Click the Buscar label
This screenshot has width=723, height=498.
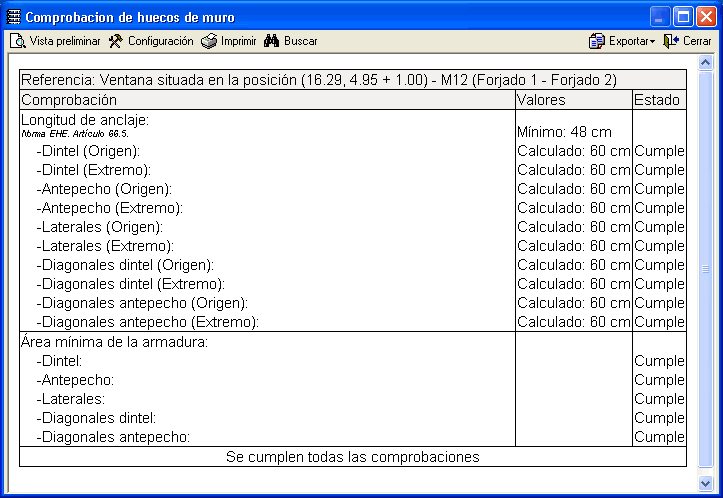click(301, 41)
